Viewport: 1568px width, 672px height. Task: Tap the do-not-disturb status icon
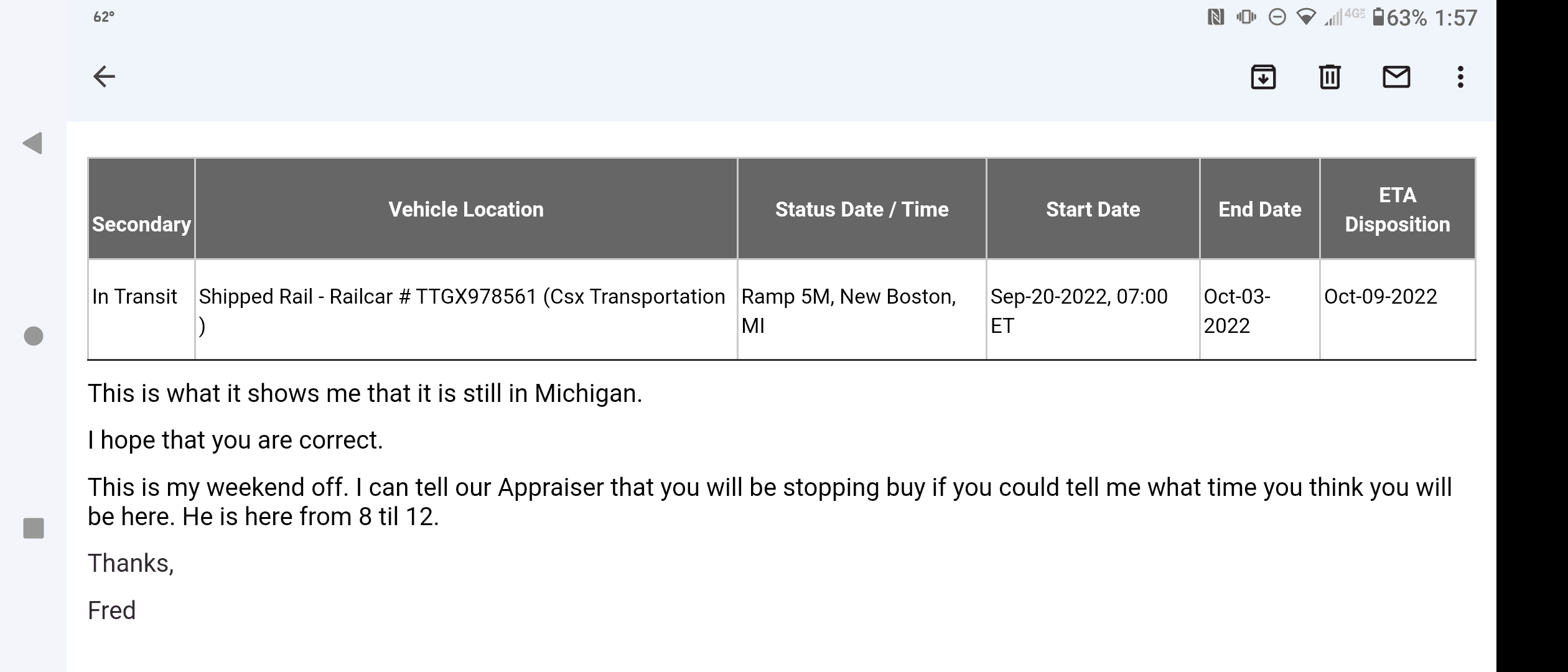click(x=1277, y=17)
